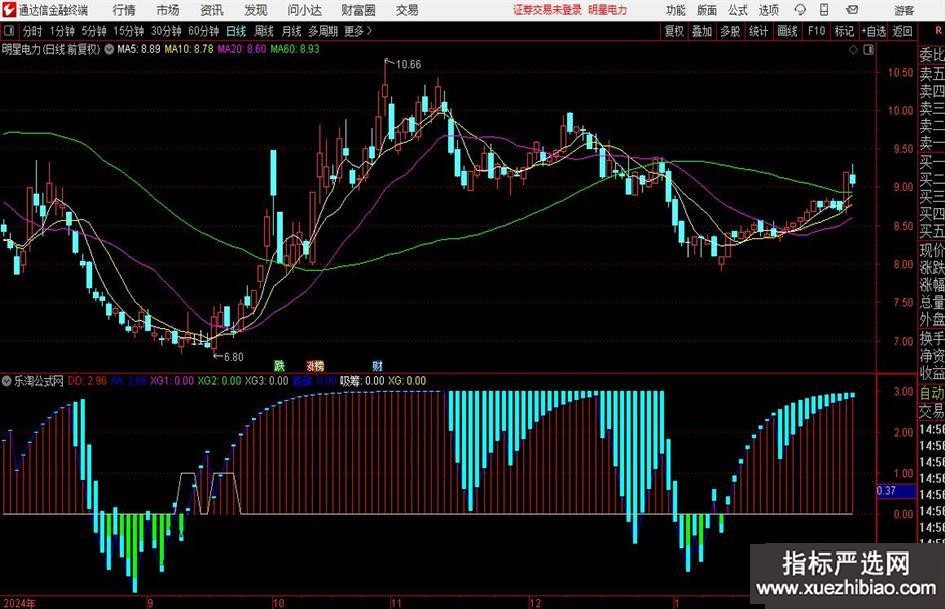Expand the 乐淘公式网 indicator dropdown arrow
Image resolution: width=945 pixels, height=609 pixels.
pos(7,381)
